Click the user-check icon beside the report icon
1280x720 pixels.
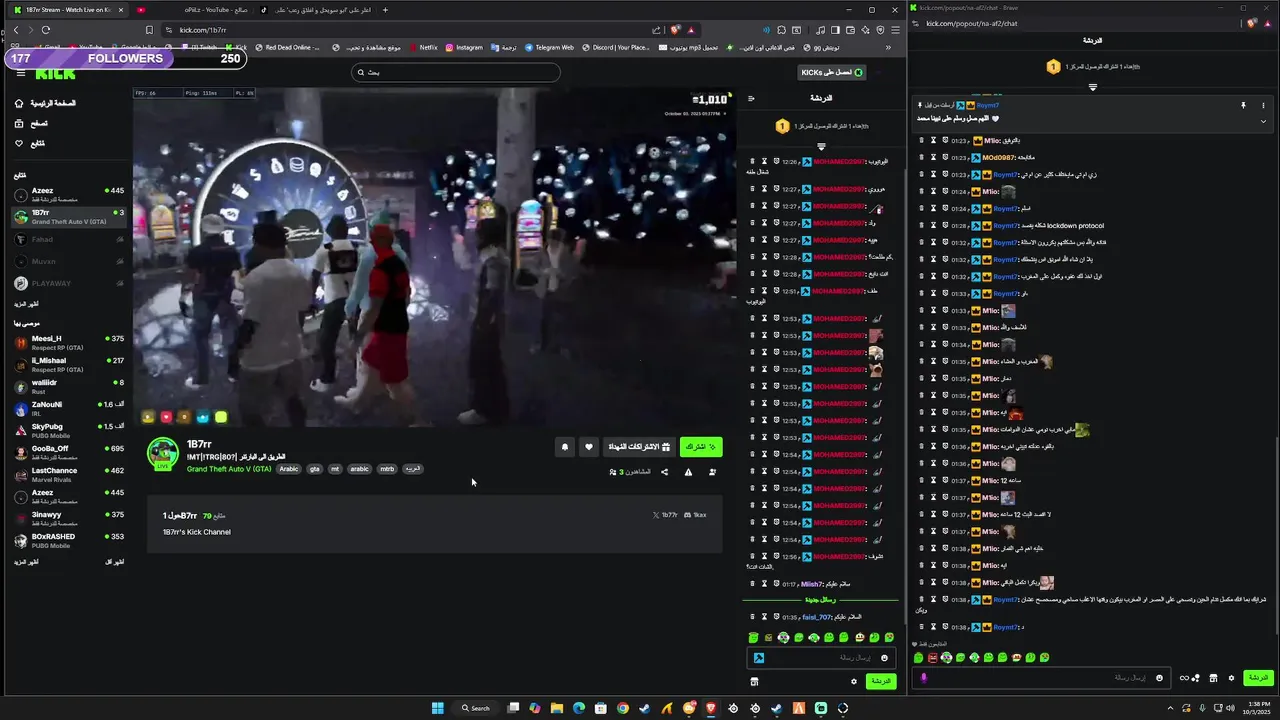[712, 472]
